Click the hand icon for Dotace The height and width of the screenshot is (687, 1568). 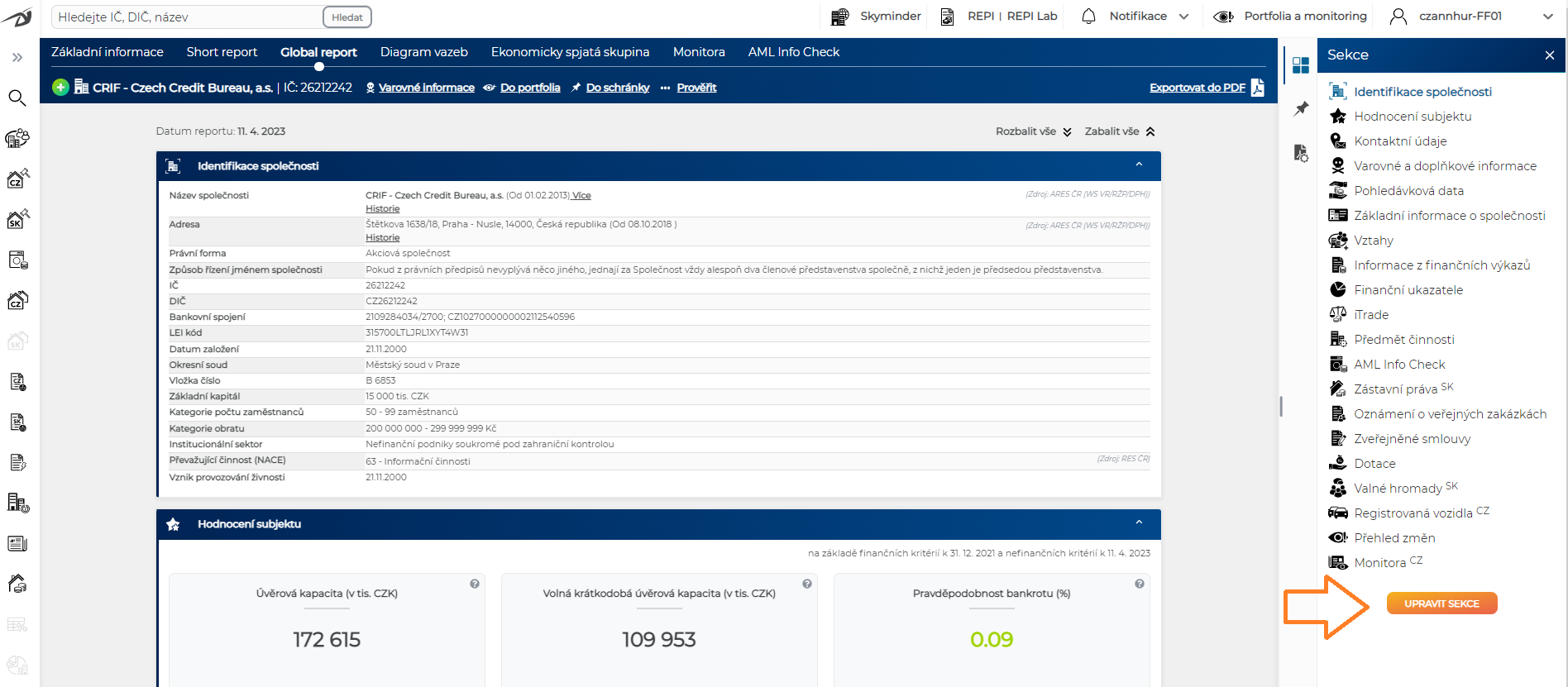coord(1337,464)
